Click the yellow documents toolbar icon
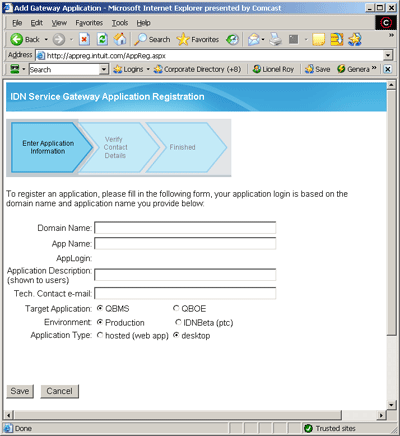 [337, 39]
